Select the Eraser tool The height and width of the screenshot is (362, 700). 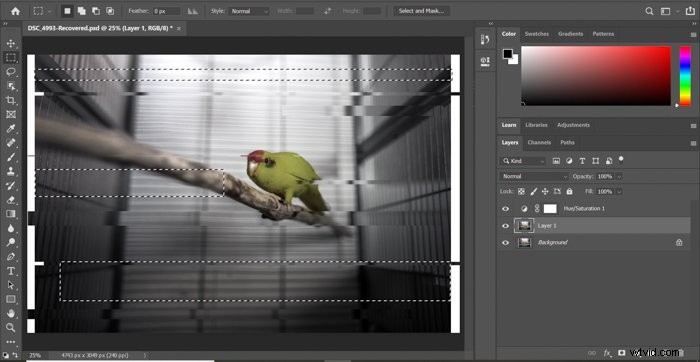(x=11, y=200)
